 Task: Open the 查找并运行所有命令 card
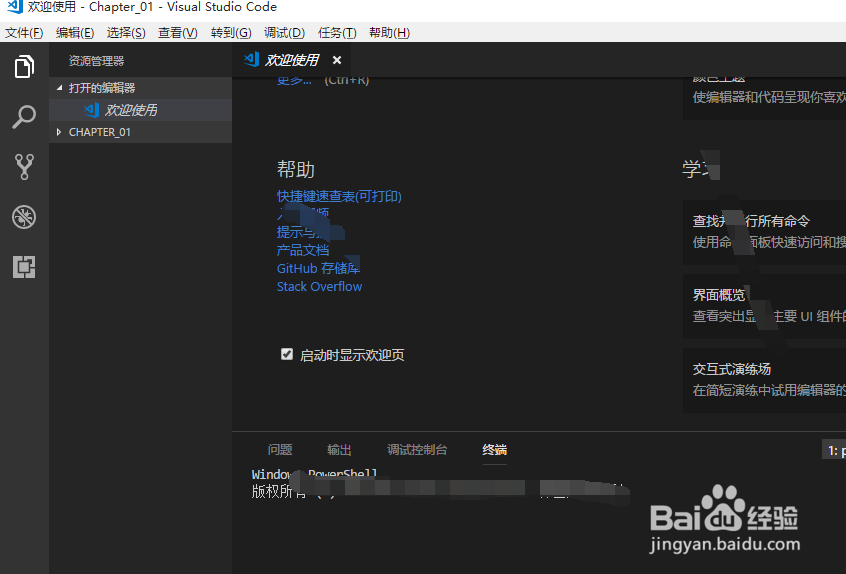[x=765, y=232]
